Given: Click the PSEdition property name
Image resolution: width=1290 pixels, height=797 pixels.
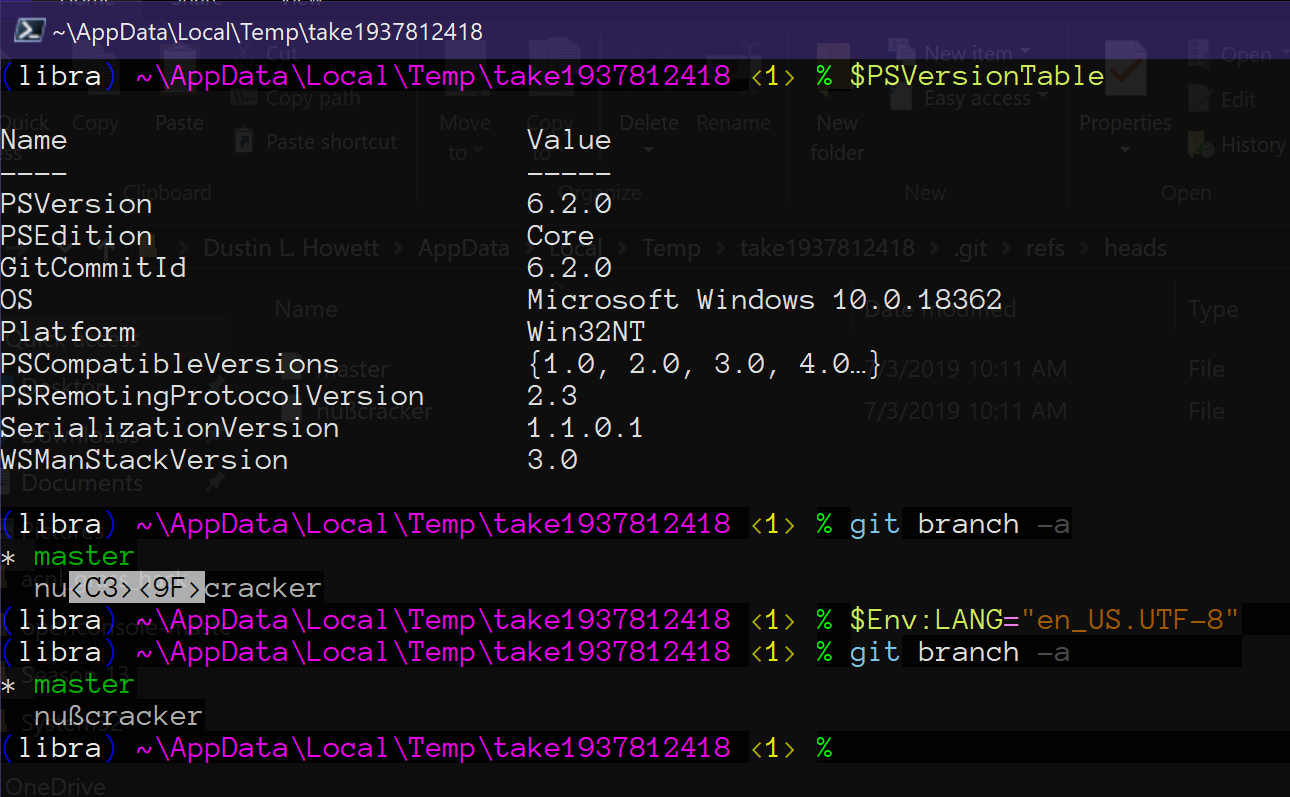Looking at the screenshot, I should click(76, 236).
